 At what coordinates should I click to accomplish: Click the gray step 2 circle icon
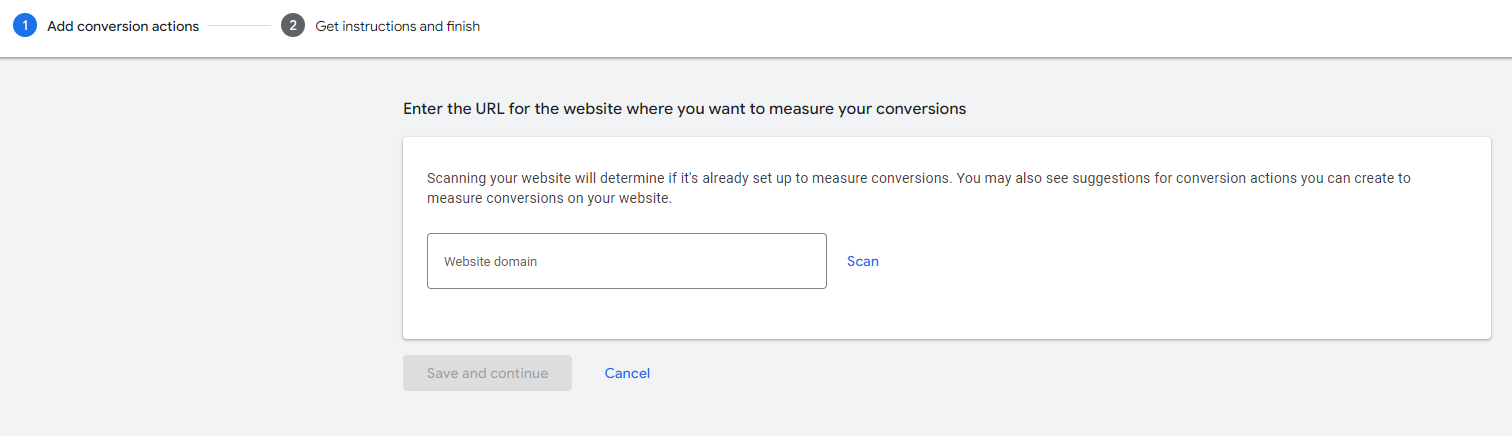[293, 26]
